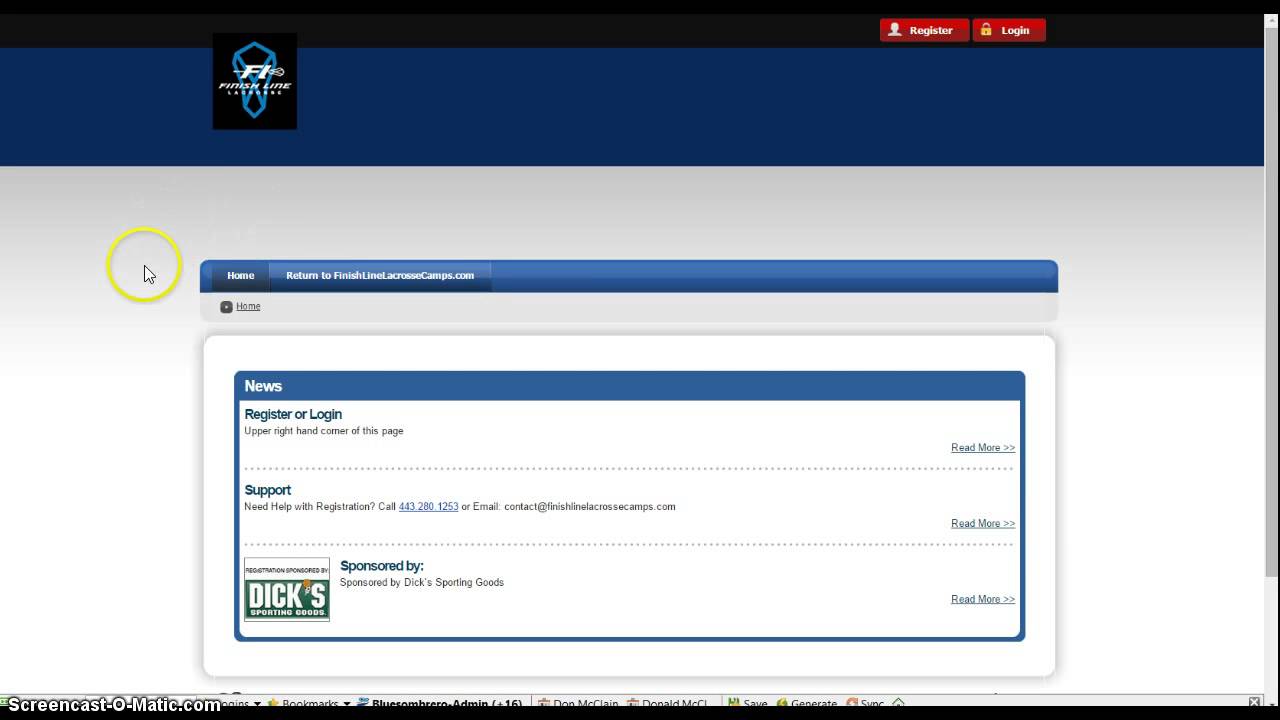The width and height of the screenshot is (1280, 720).
Task: Click the News panel header
Action: click(x=630, y=386)
